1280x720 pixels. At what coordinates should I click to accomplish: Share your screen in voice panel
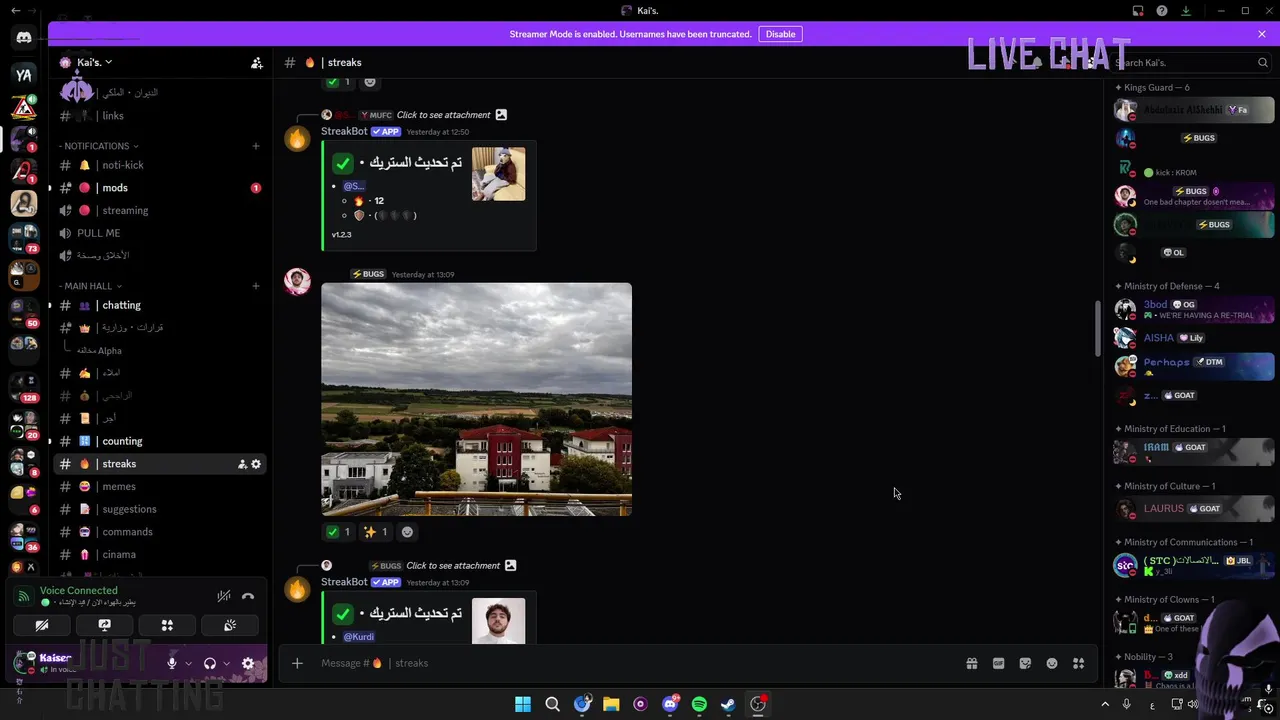click(104, 626)
